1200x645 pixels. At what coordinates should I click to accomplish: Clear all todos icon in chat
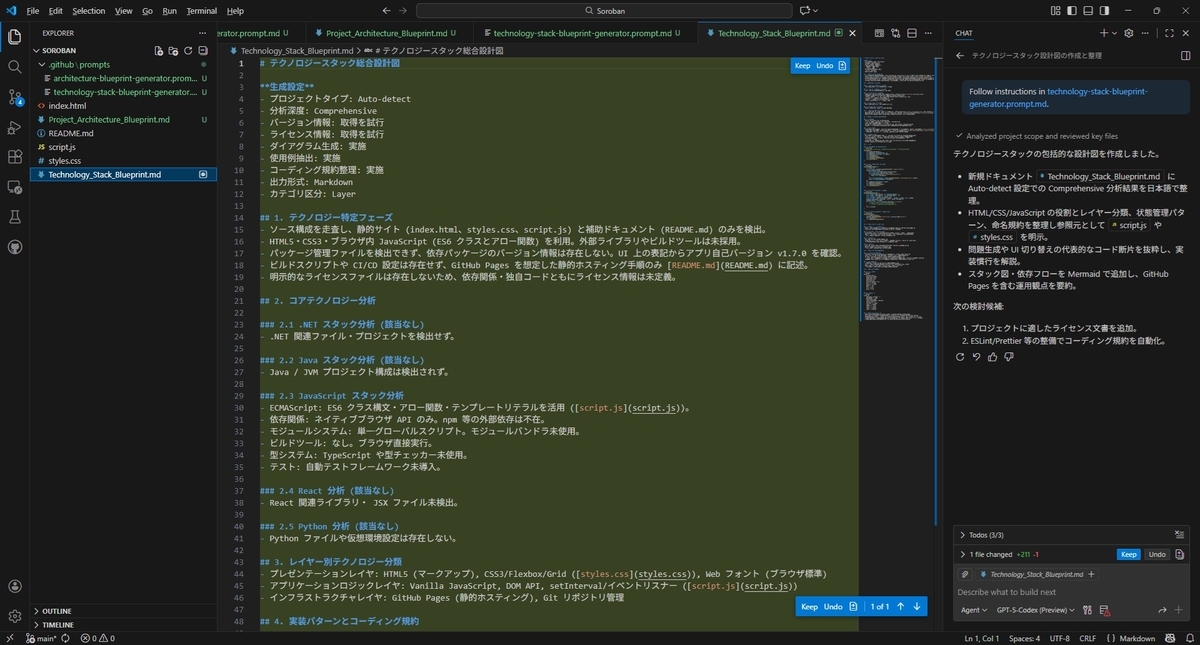coord(1180,535)
